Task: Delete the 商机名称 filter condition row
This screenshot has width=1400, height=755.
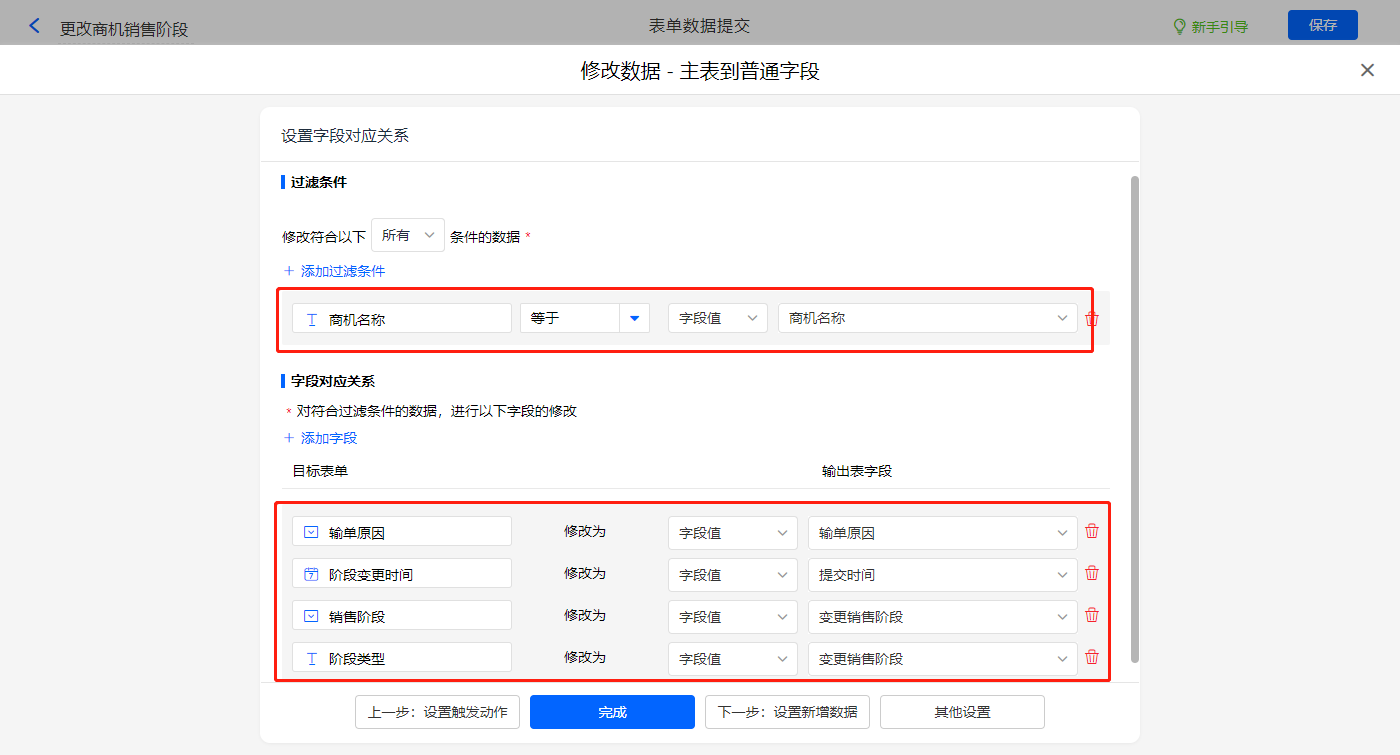Action: [x=1092, y=319]
